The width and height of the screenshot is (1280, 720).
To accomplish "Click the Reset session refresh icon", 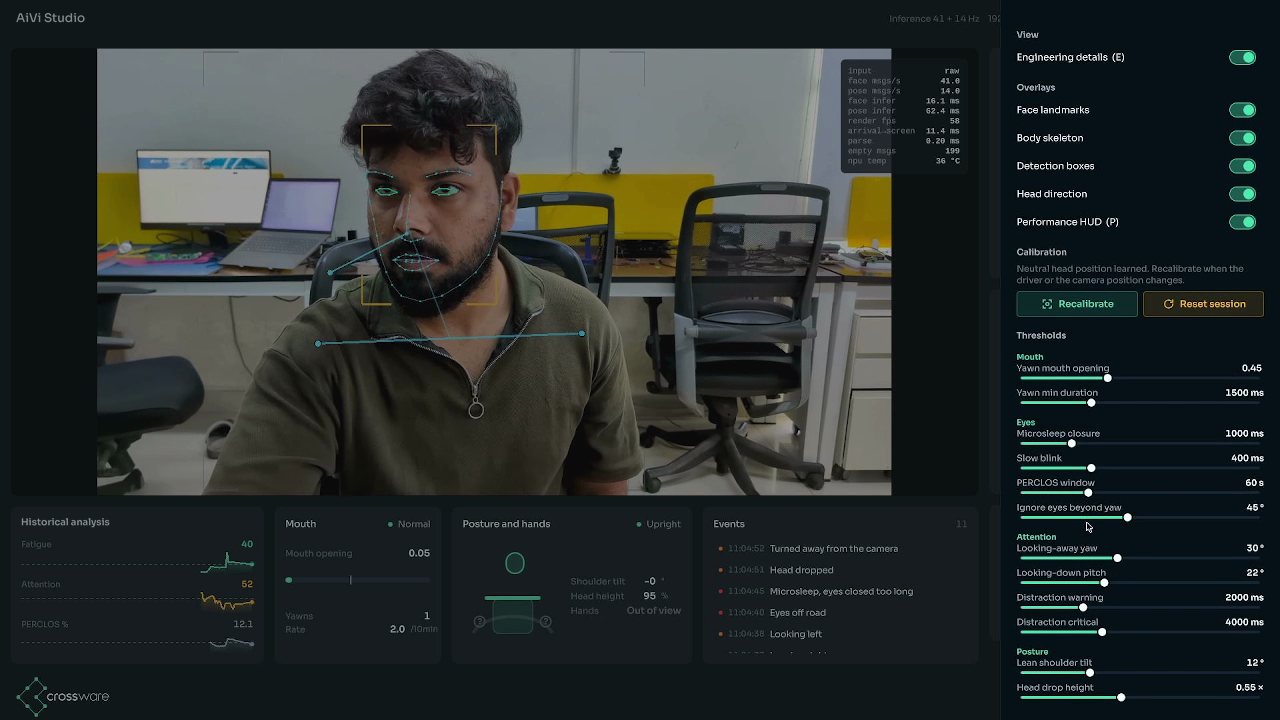I will click(x=1168, y=304).
